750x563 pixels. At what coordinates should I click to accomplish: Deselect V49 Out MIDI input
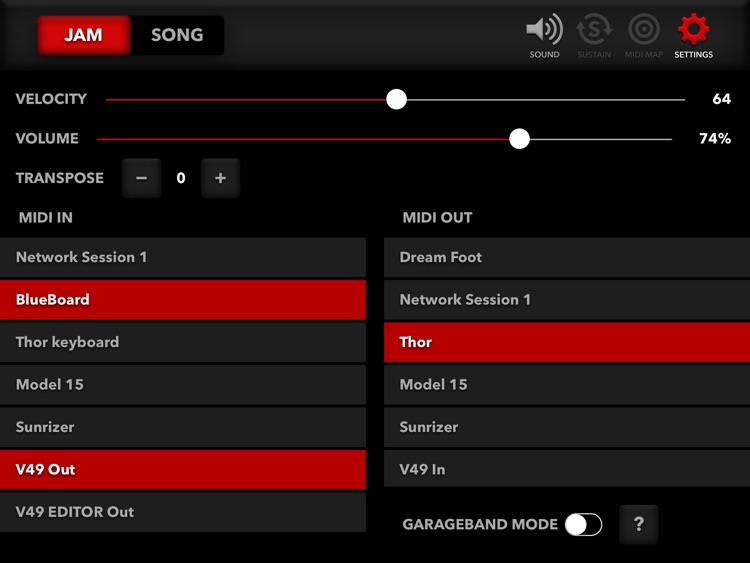click(183, 470)
